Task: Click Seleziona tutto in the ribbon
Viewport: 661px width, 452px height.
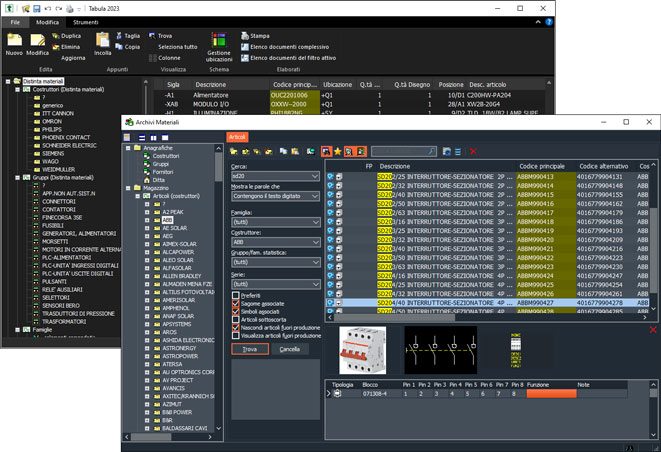Action: 177,47
